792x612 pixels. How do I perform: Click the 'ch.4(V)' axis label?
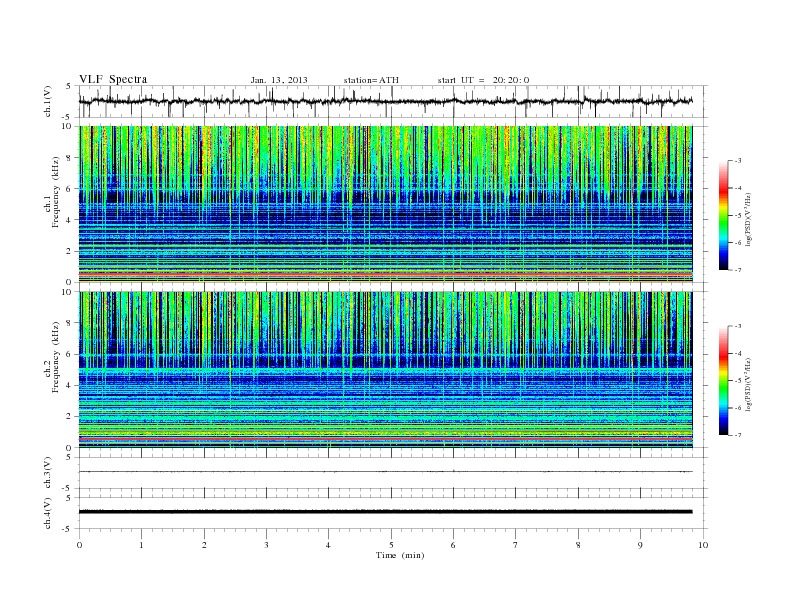coord(47,513)
